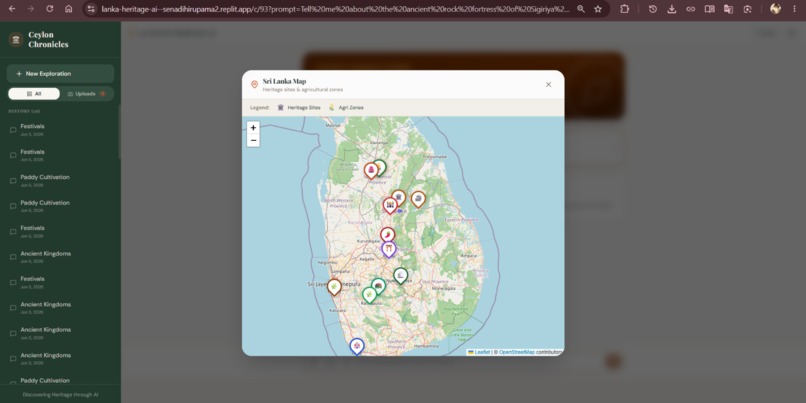Viewport: 806px width, 403px height.
Task: Click the Ceylon Chronicles title text
Action: coord(48,40)
